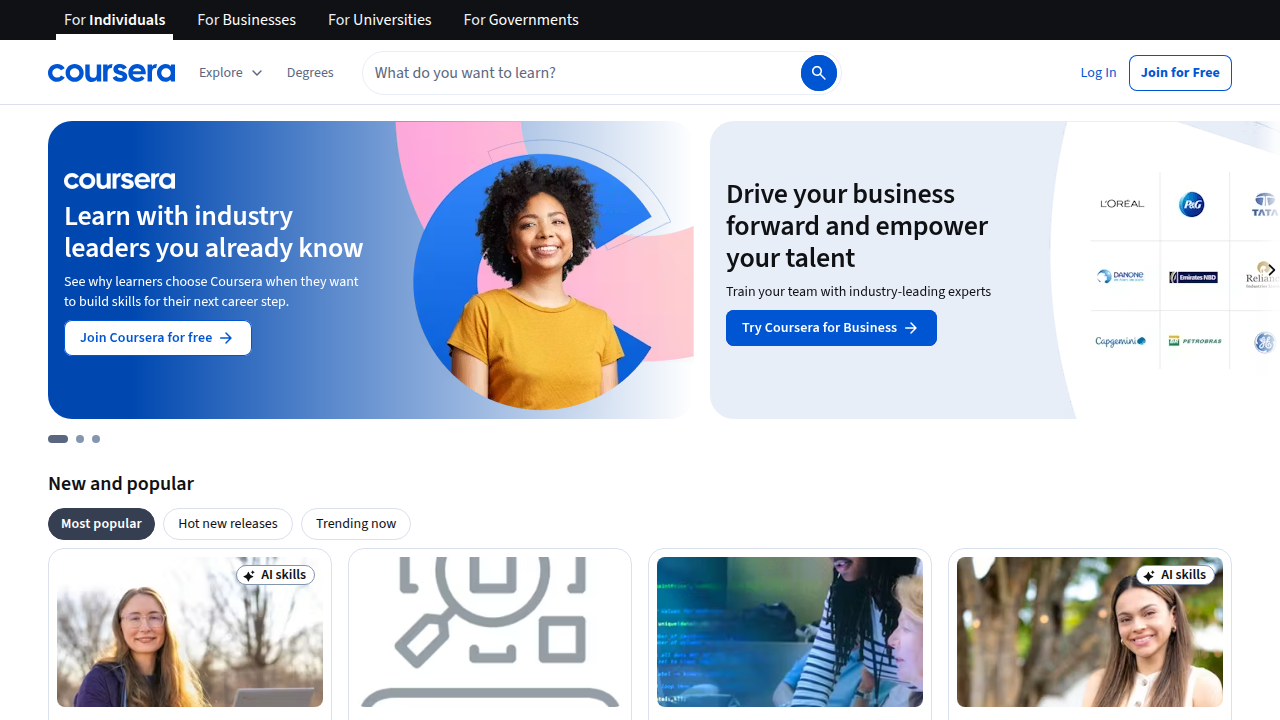The image size is (1280, 720).
Task: Go to third carousel slide dot
Action: click(96, 439)
